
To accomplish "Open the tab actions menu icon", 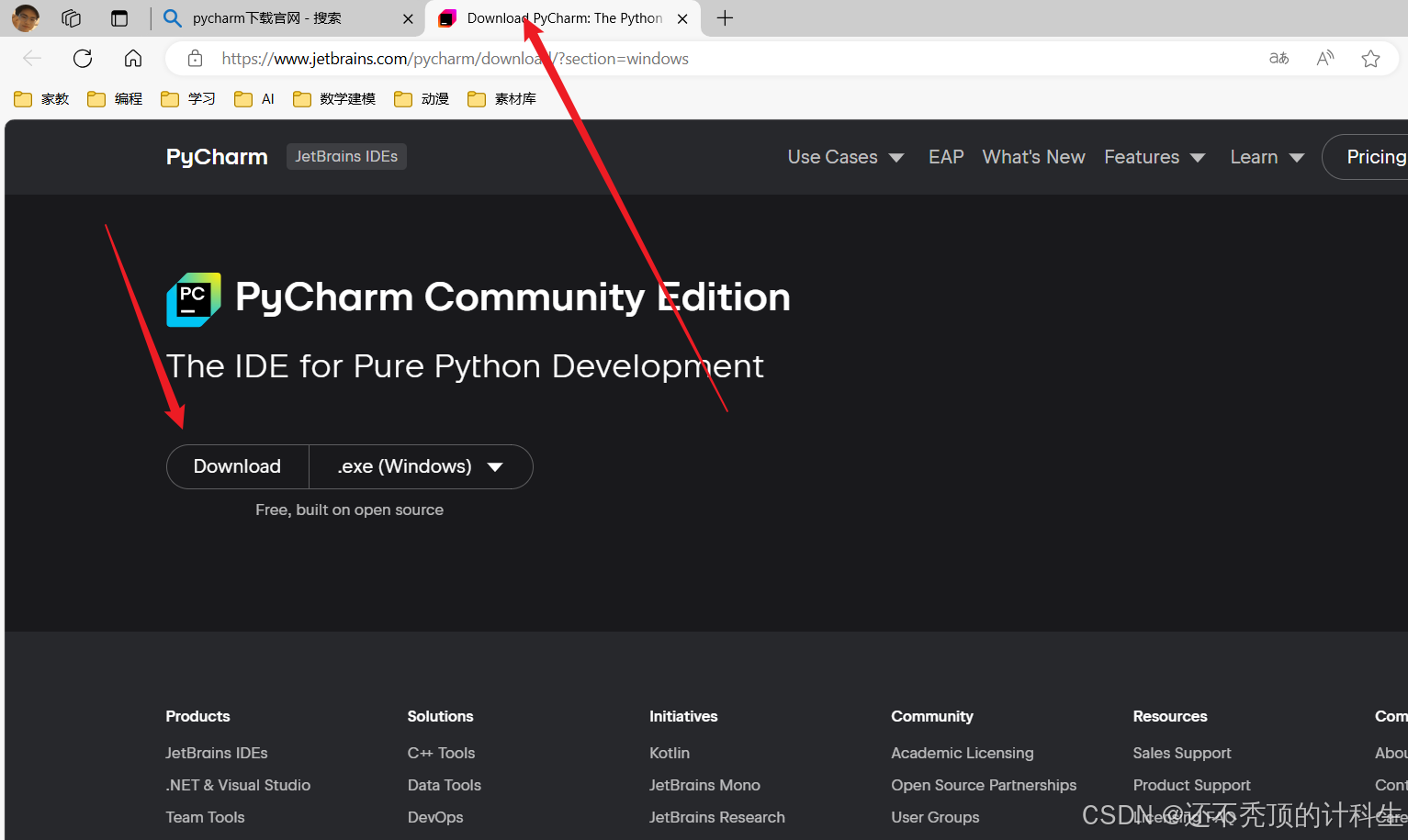I will 119,18.
